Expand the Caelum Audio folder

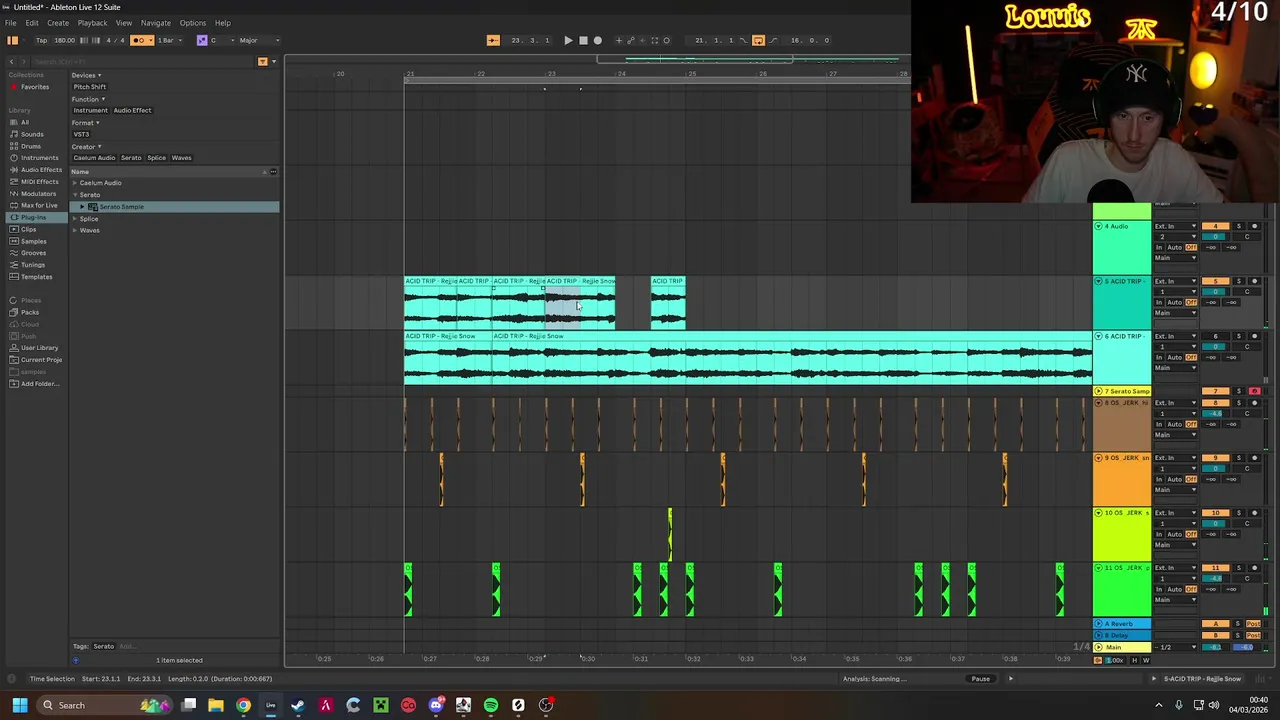(74, 183)
